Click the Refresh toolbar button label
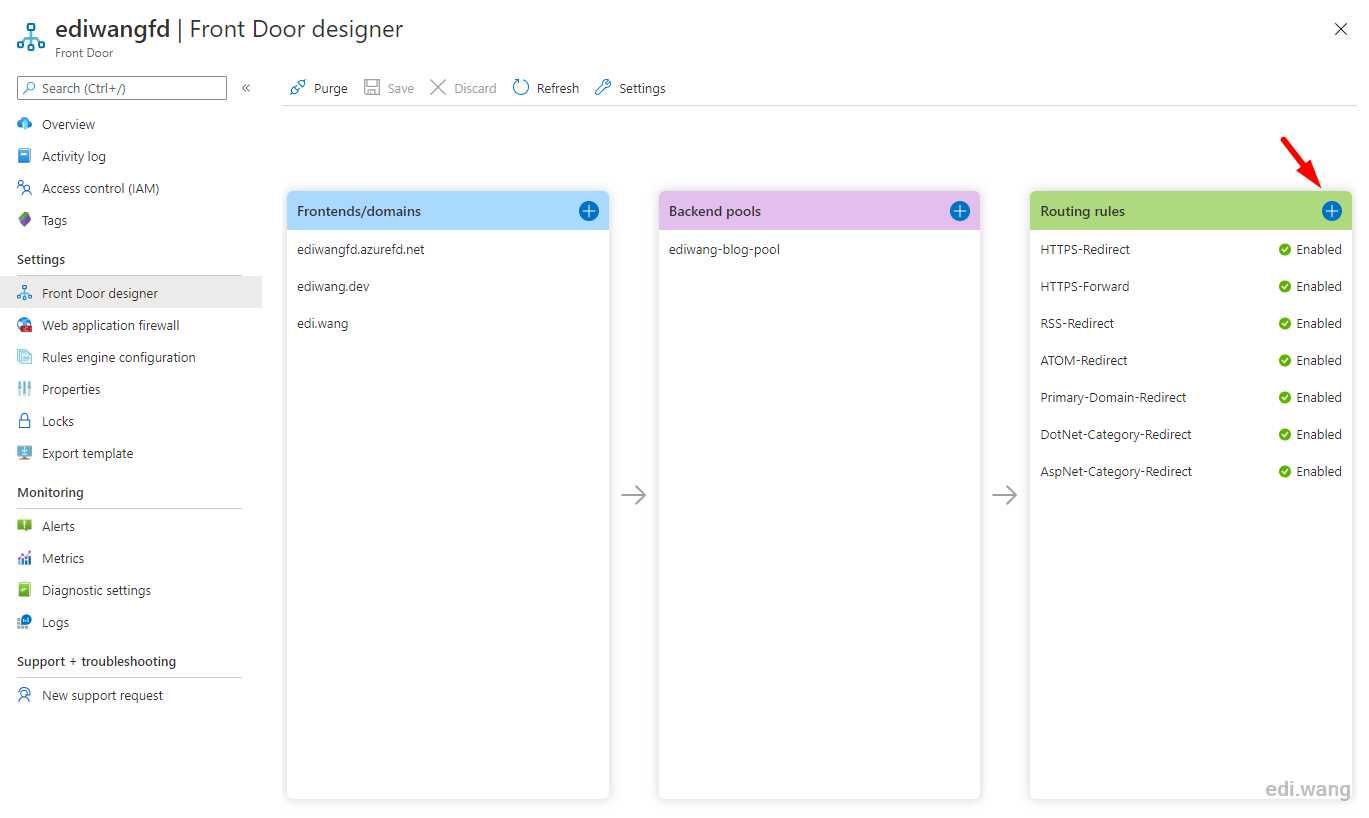This screenshot has height=818, width=1369. pos(558,88)
